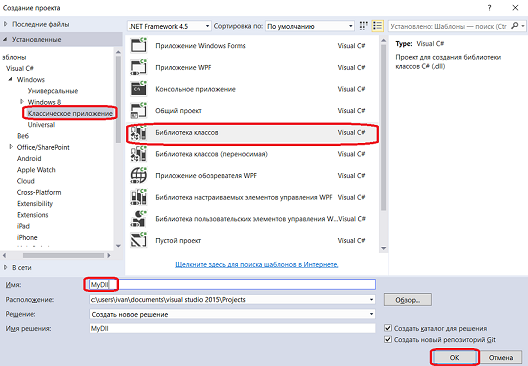
Task: Switch to medium icons list view
Action: point(377,26)
